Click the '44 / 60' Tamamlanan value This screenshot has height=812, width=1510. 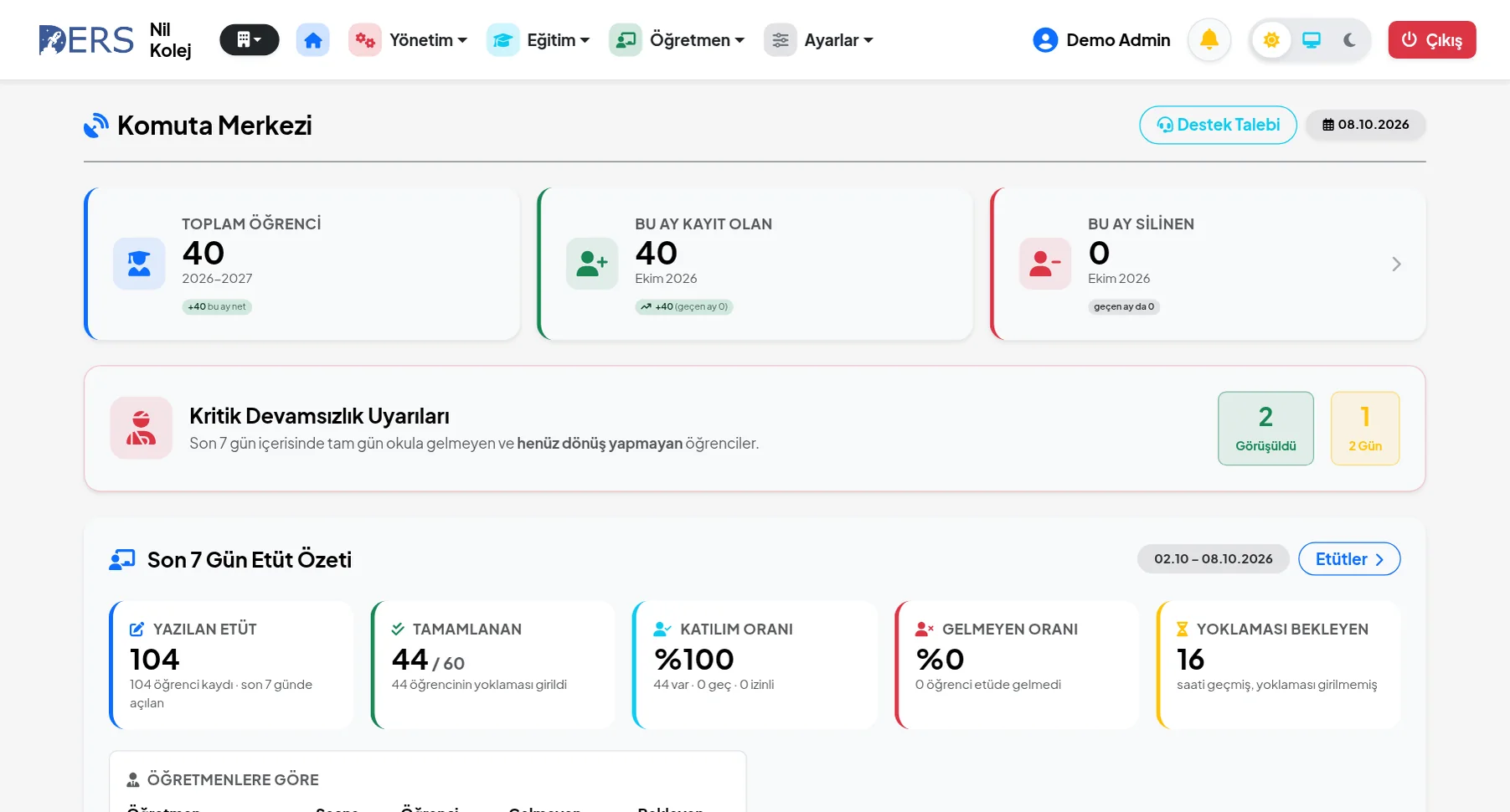(428, 660)
